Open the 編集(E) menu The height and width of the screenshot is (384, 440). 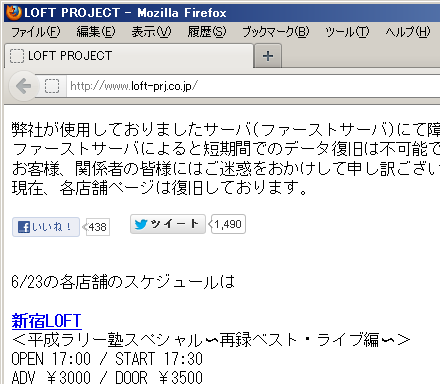point(96,32)
